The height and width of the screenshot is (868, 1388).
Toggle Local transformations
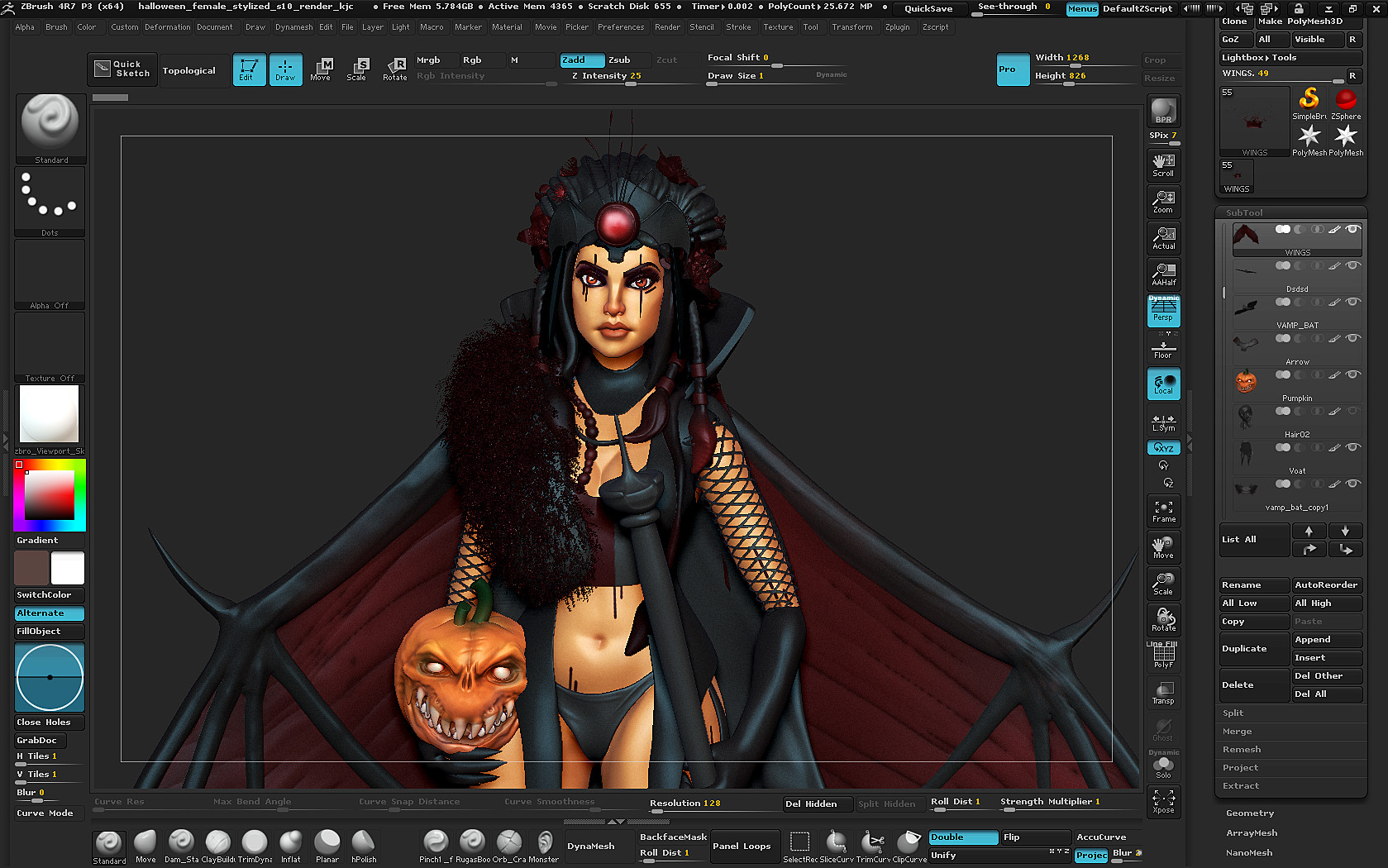(x=1163, y=384)
